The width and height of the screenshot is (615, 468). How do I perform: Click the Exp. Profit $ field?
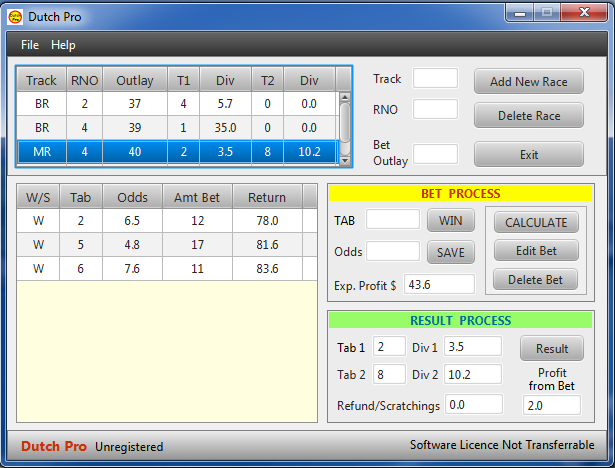coord(439,284)
